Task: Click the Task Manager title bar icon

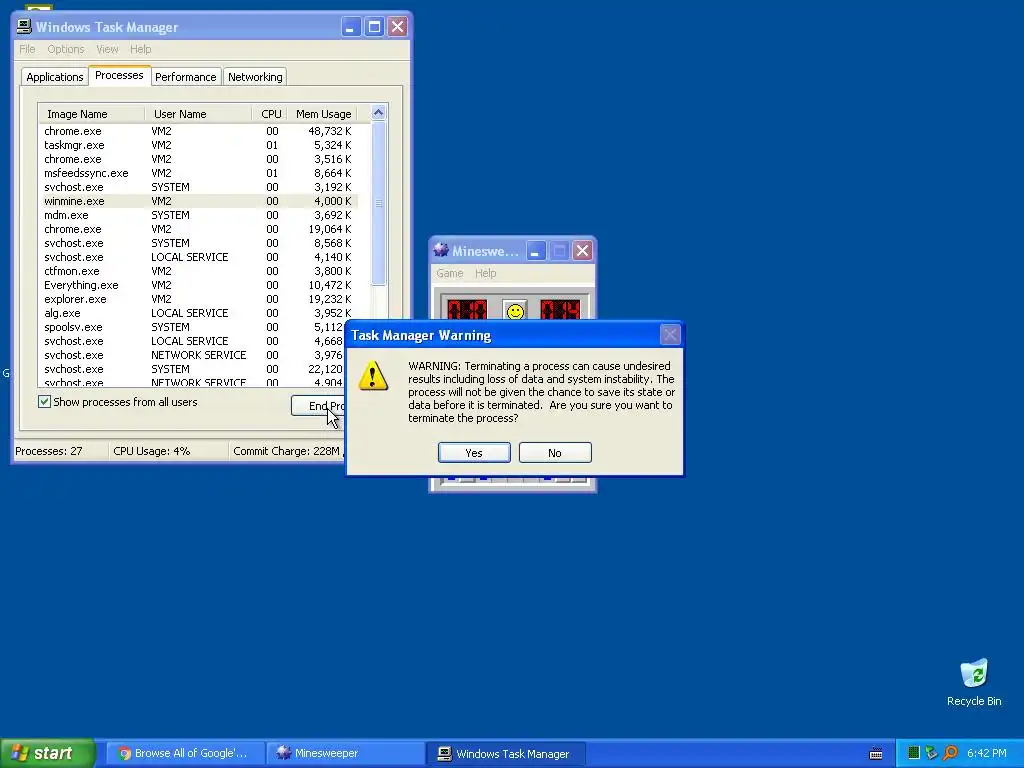Action: (24, 27)
